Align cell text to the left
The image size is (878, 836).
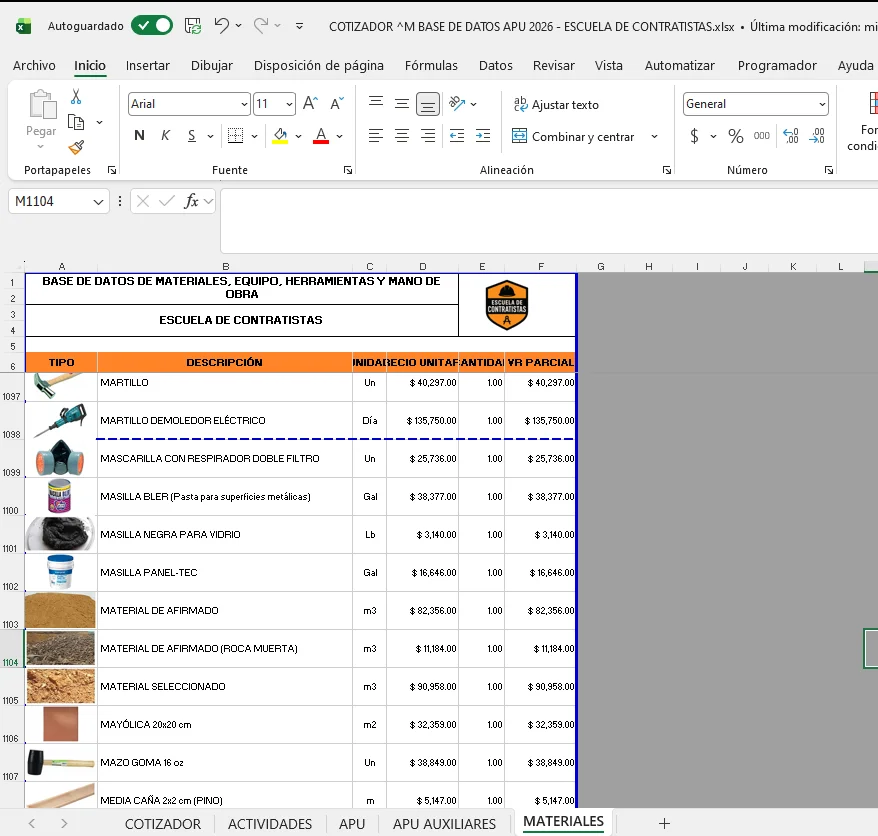pos(376,136)
